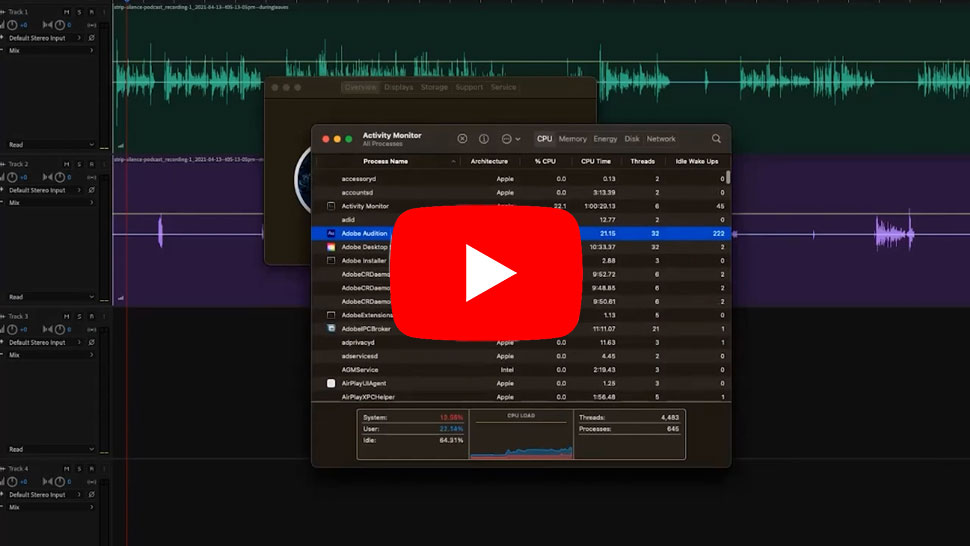Click the Track 3 pan knob
This screenshot has height=546, width=970.
[61, 329]
